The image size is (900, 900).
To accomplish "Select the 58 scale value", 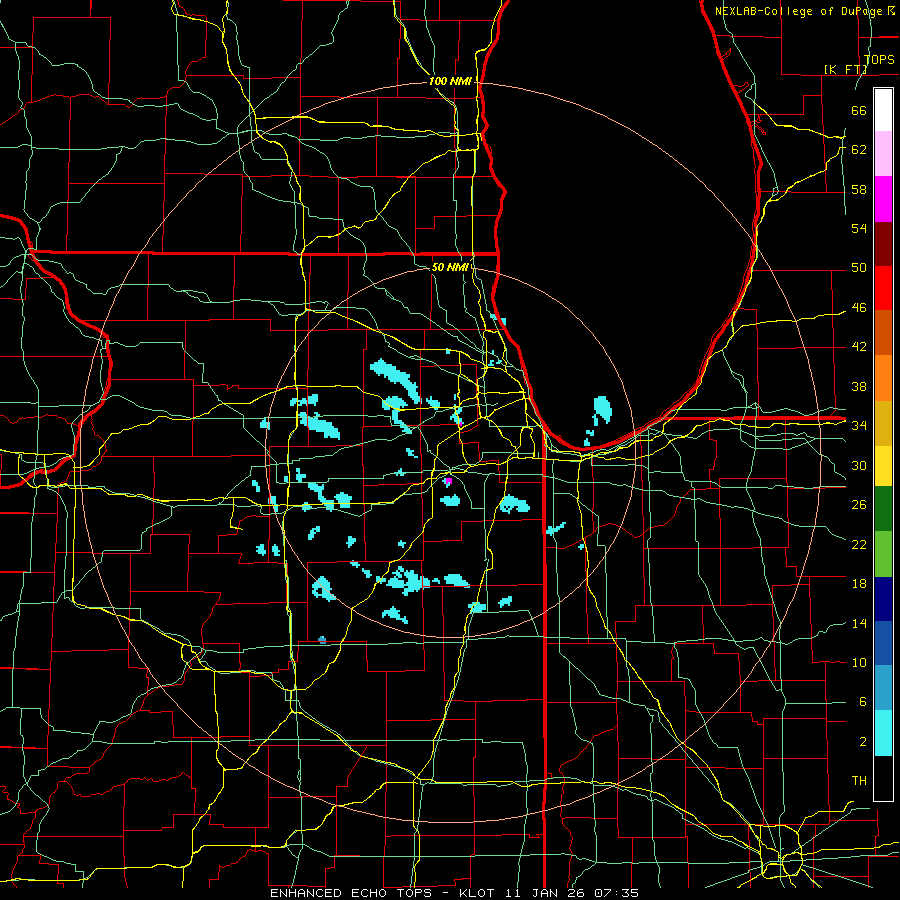I will (x=859, y=189).
